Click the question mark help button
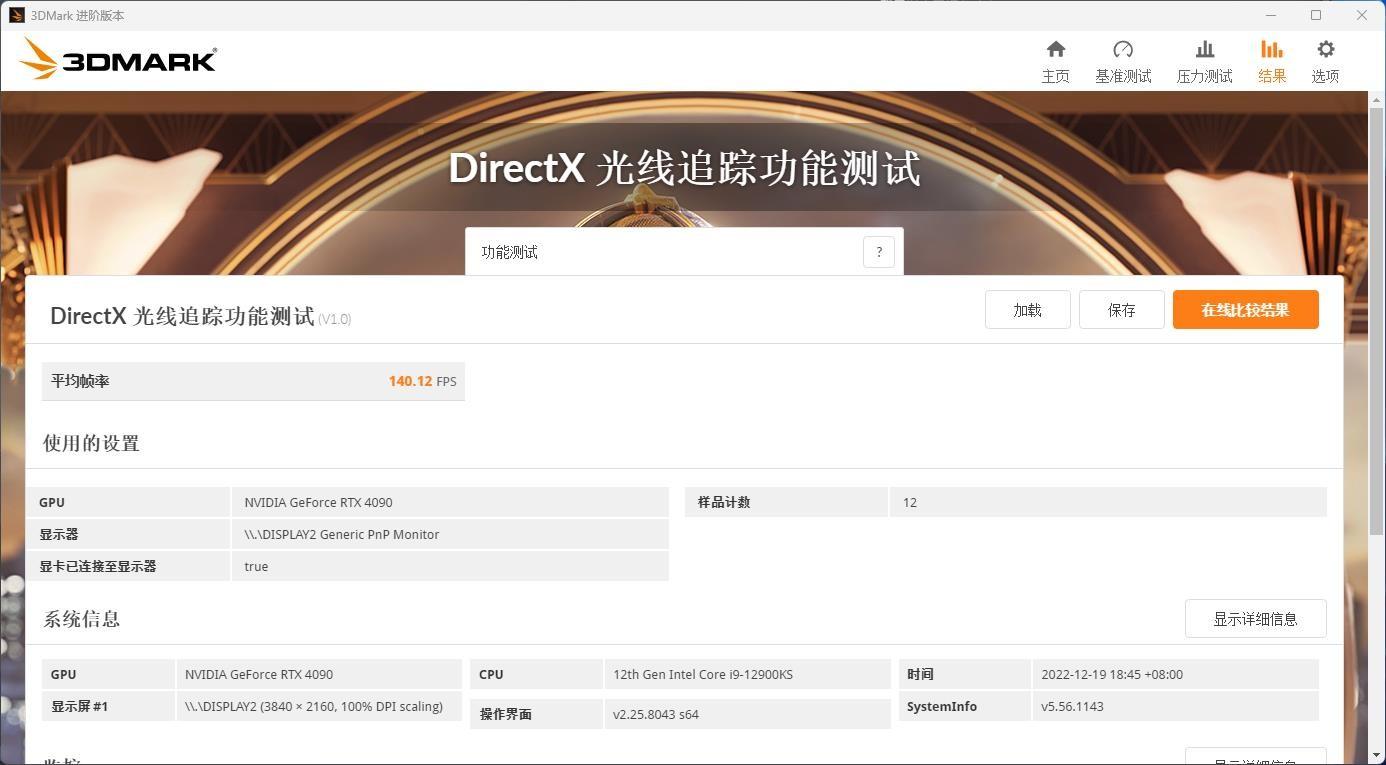Image resolution: width=1386 pixels, height=765 pixels. (879, 252)
